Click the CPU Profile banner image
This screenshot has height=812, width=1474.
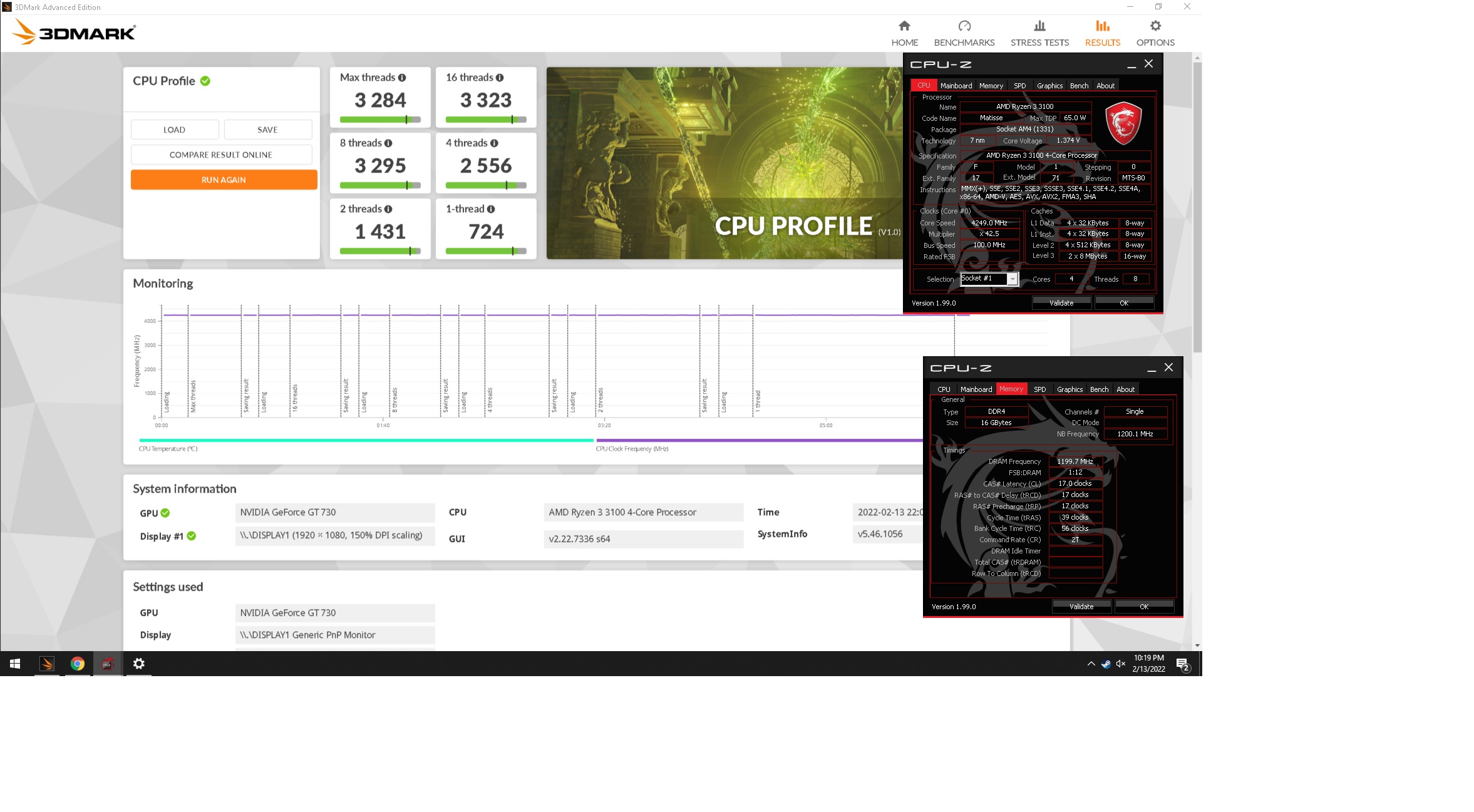(724, 163)
